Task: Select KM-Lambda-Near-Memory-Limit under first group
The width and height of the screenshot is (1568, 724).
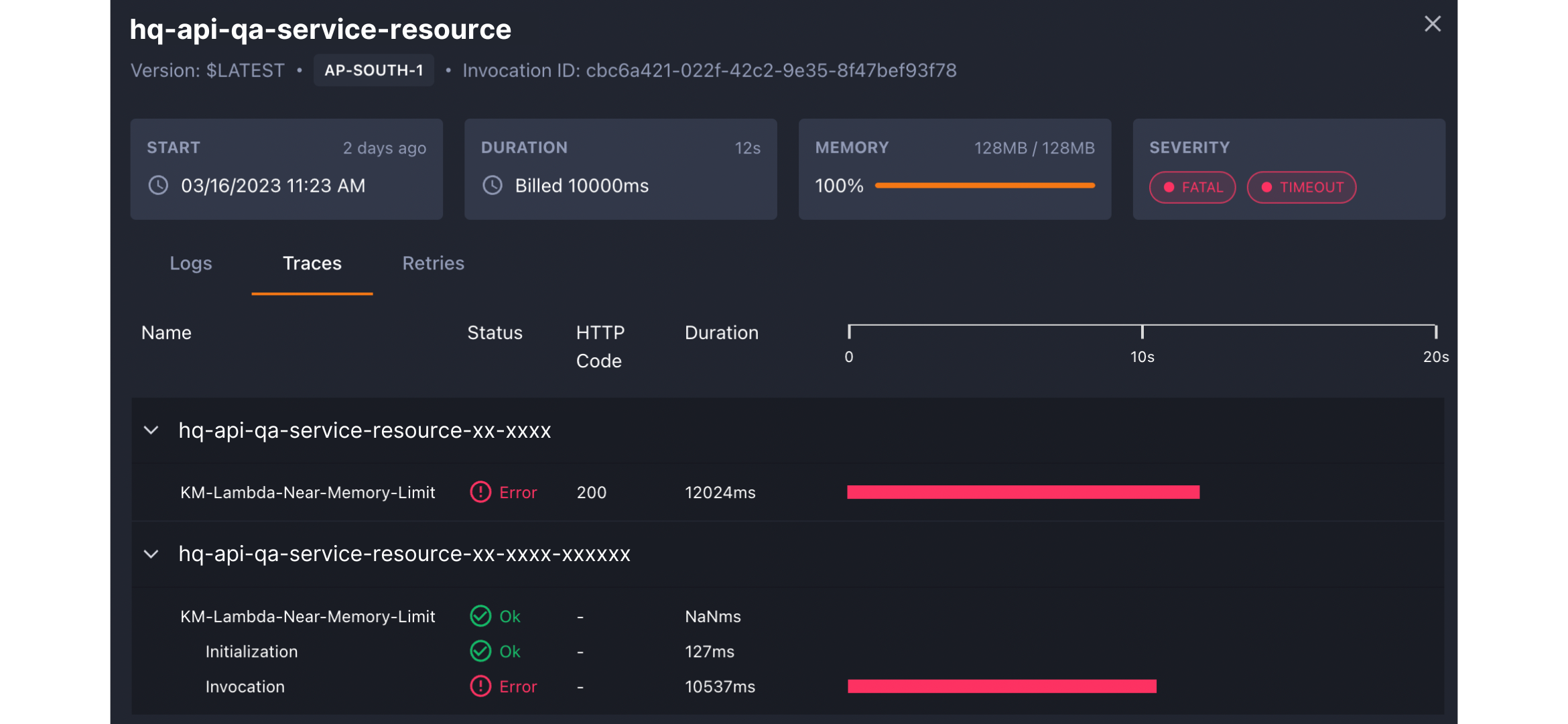Action: tap(308, 493)
